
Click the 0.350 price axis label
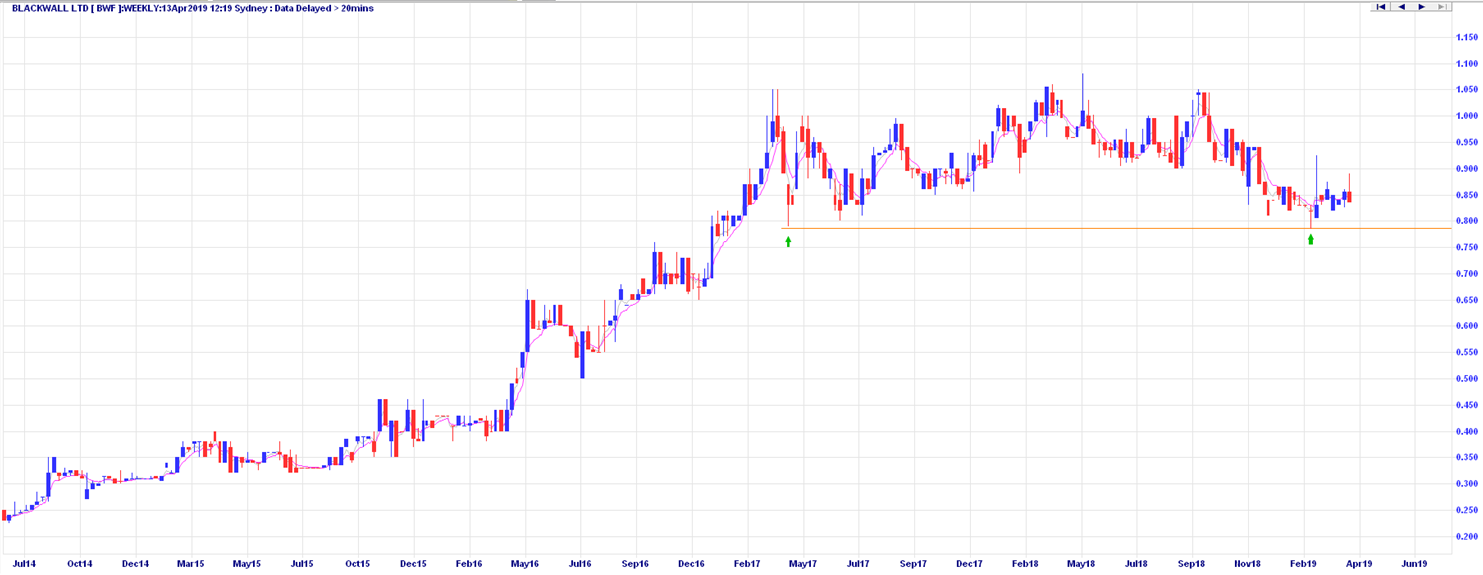point(1467,458)
